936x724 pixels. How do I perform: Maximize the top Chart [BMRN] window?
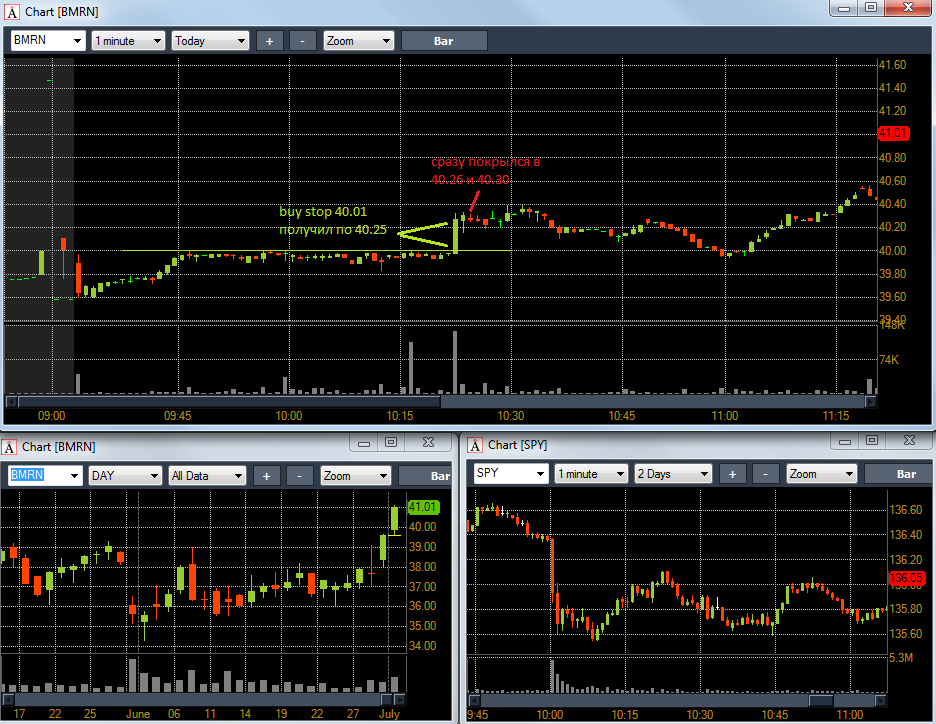click(871, 8)
